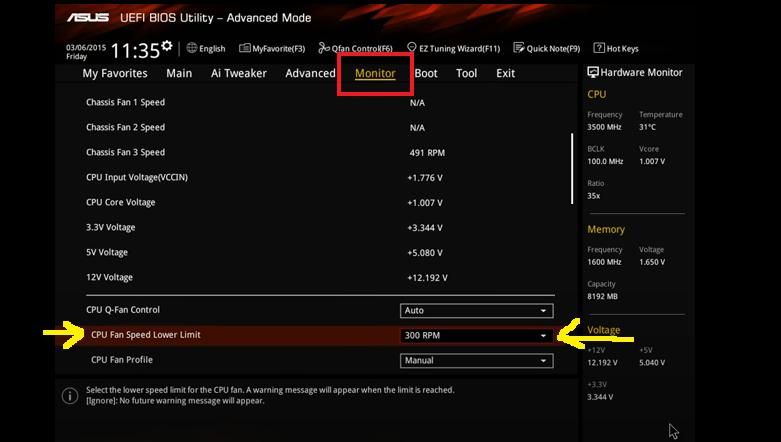The height and width of the screenshot is (442, 781).
Task: Go to the Advanced tab
Action: pyautogui.click(x=310, y=73)
